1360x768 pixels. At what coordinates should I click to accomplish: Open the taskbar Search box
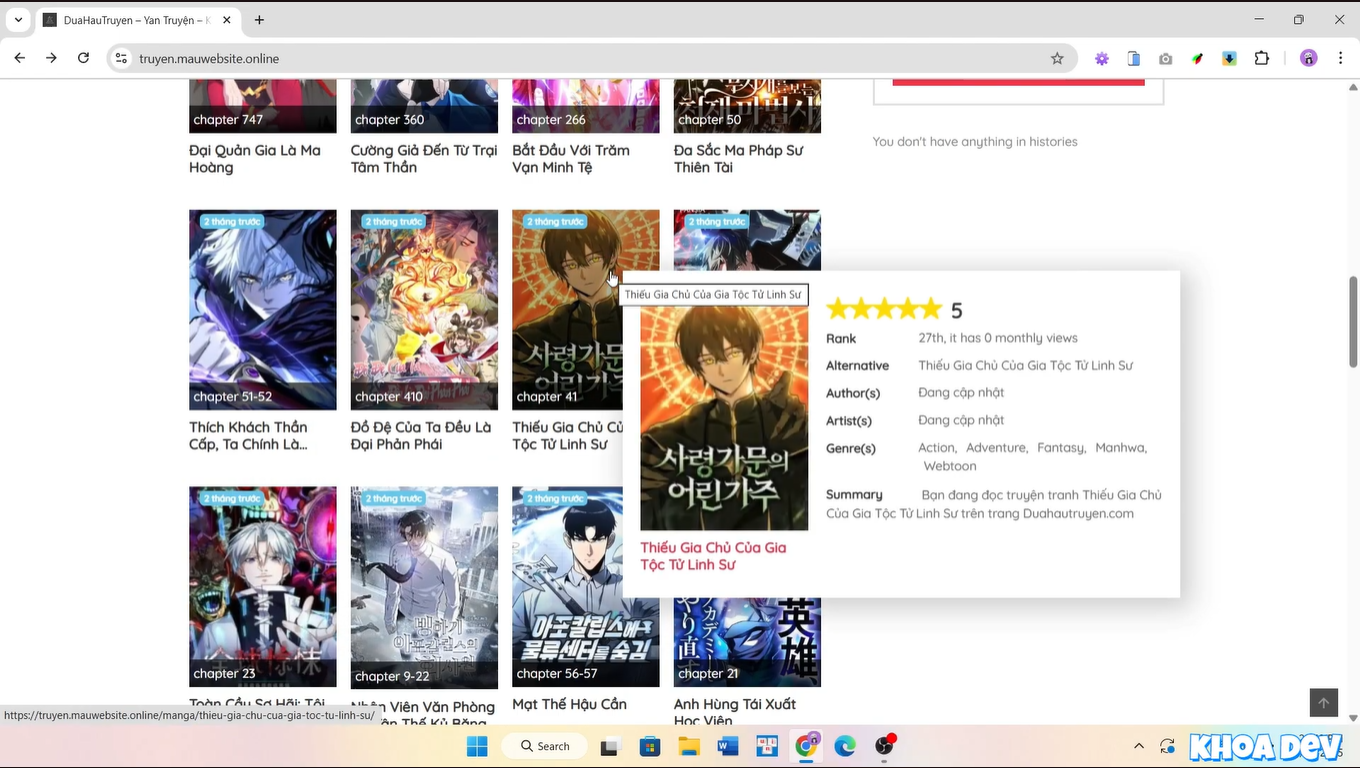545,746
